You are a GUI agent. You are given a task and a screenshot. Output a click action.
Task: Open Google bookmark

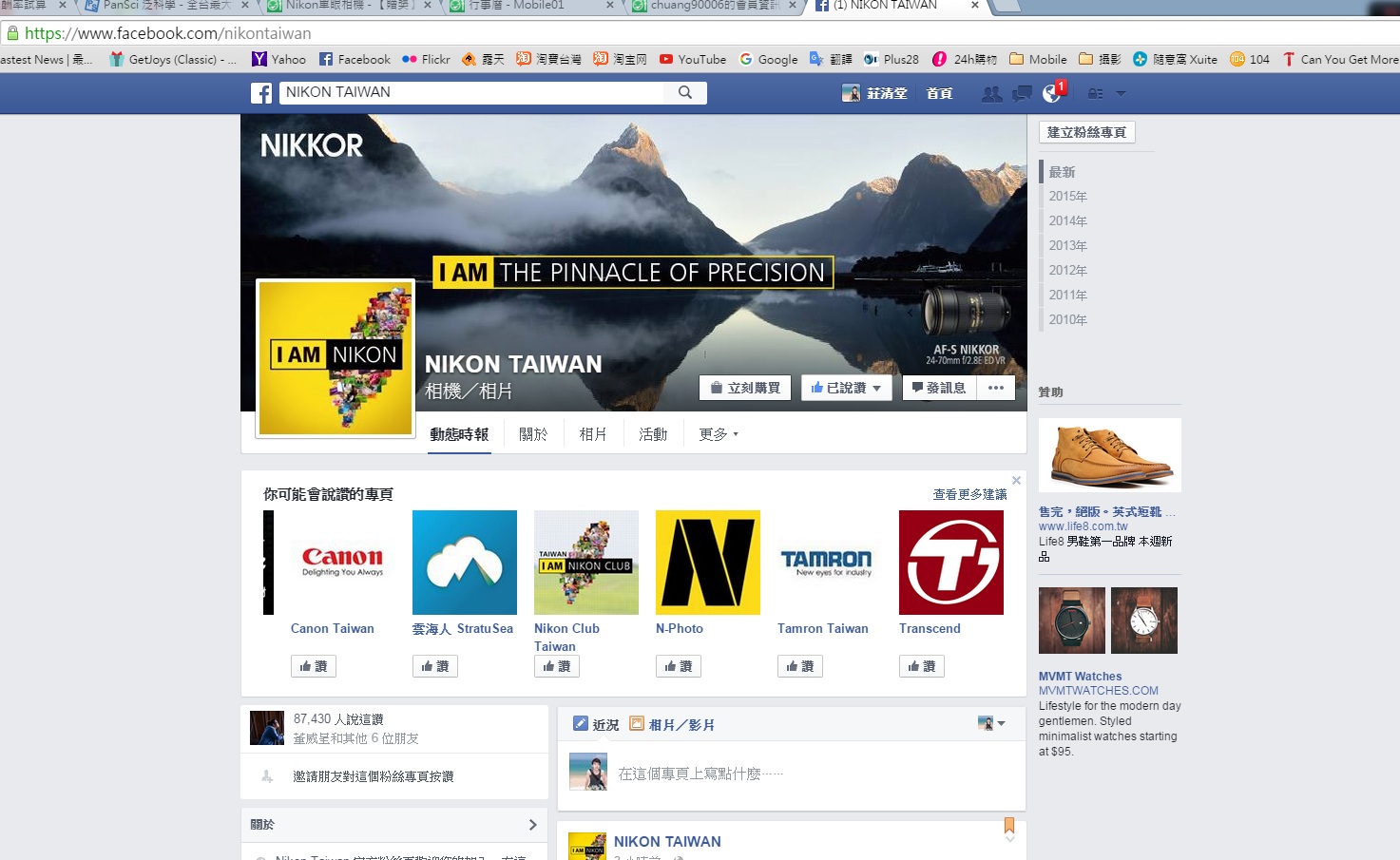tap(769, 59)
